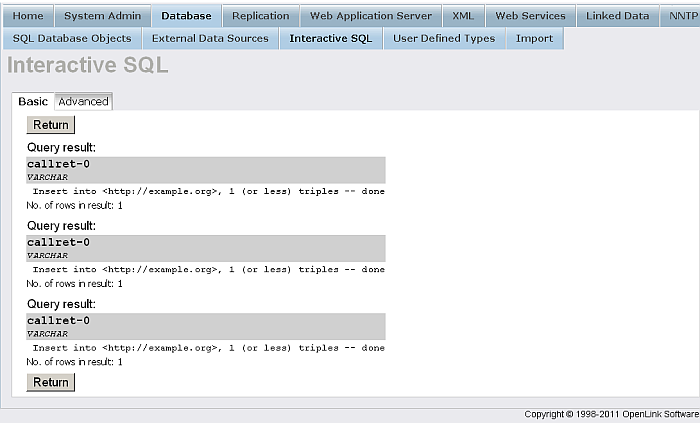Viewport: 700px width, 423px height.
Task: Open the Linked Data tab
Action: (x=617, y=16)
